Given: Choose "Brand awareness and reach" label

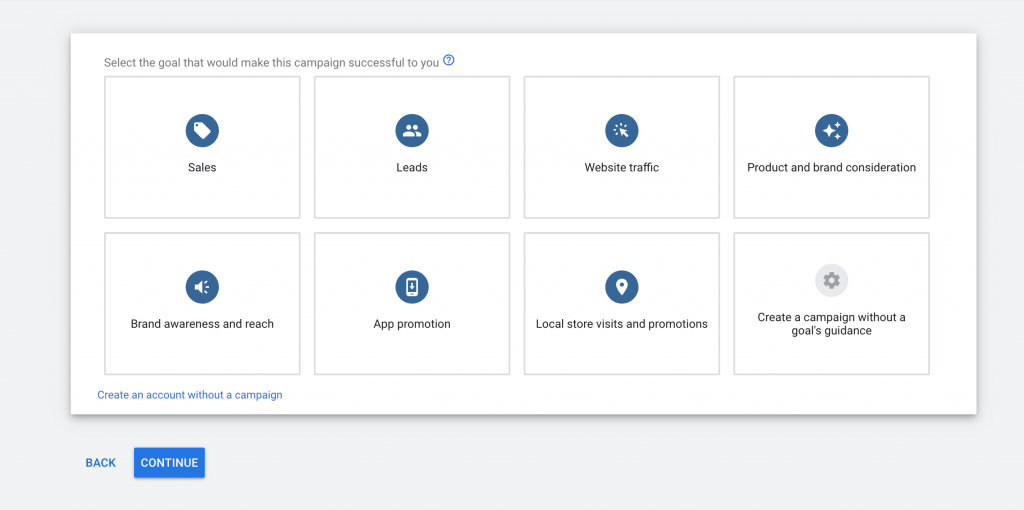Looking at the screenshot, I should coord(202,324).
